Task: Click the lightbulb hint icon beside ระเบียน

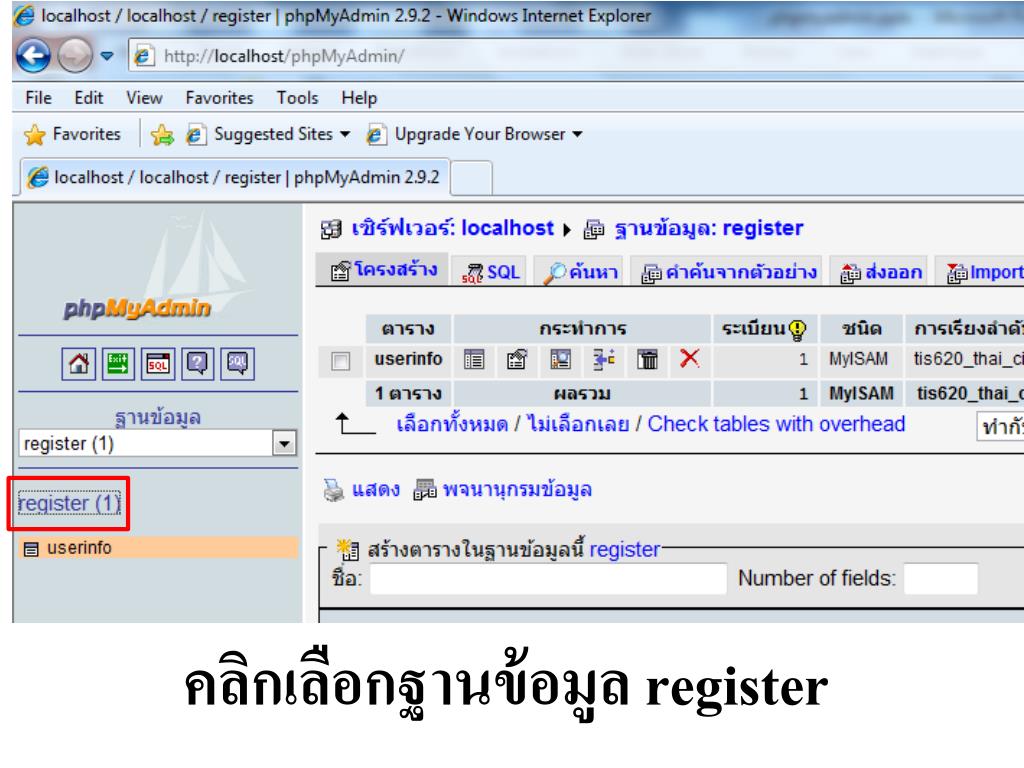Action: [797, 330]
